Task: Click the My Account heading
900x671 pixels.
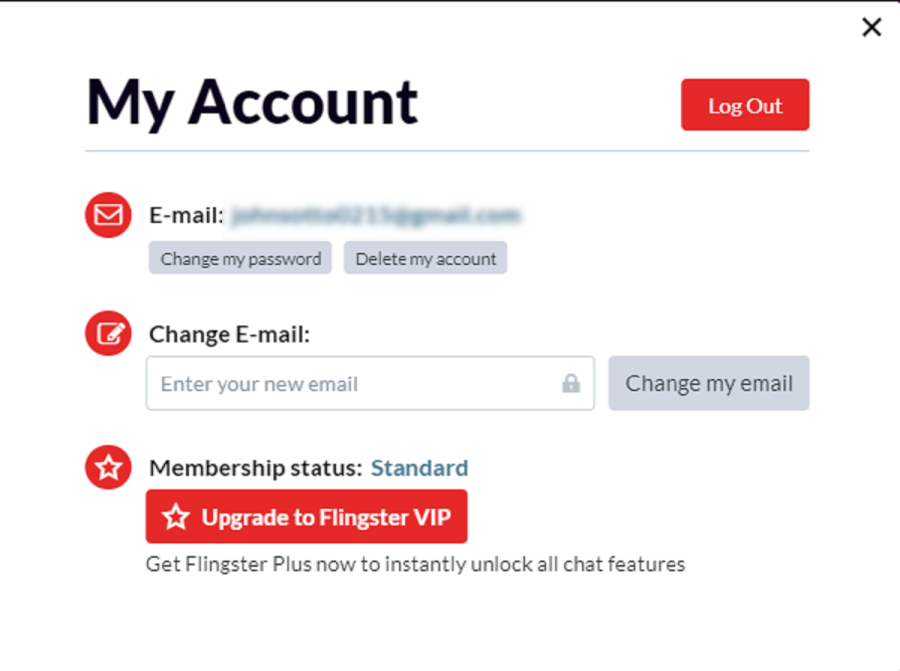Action: coord(252,102)
